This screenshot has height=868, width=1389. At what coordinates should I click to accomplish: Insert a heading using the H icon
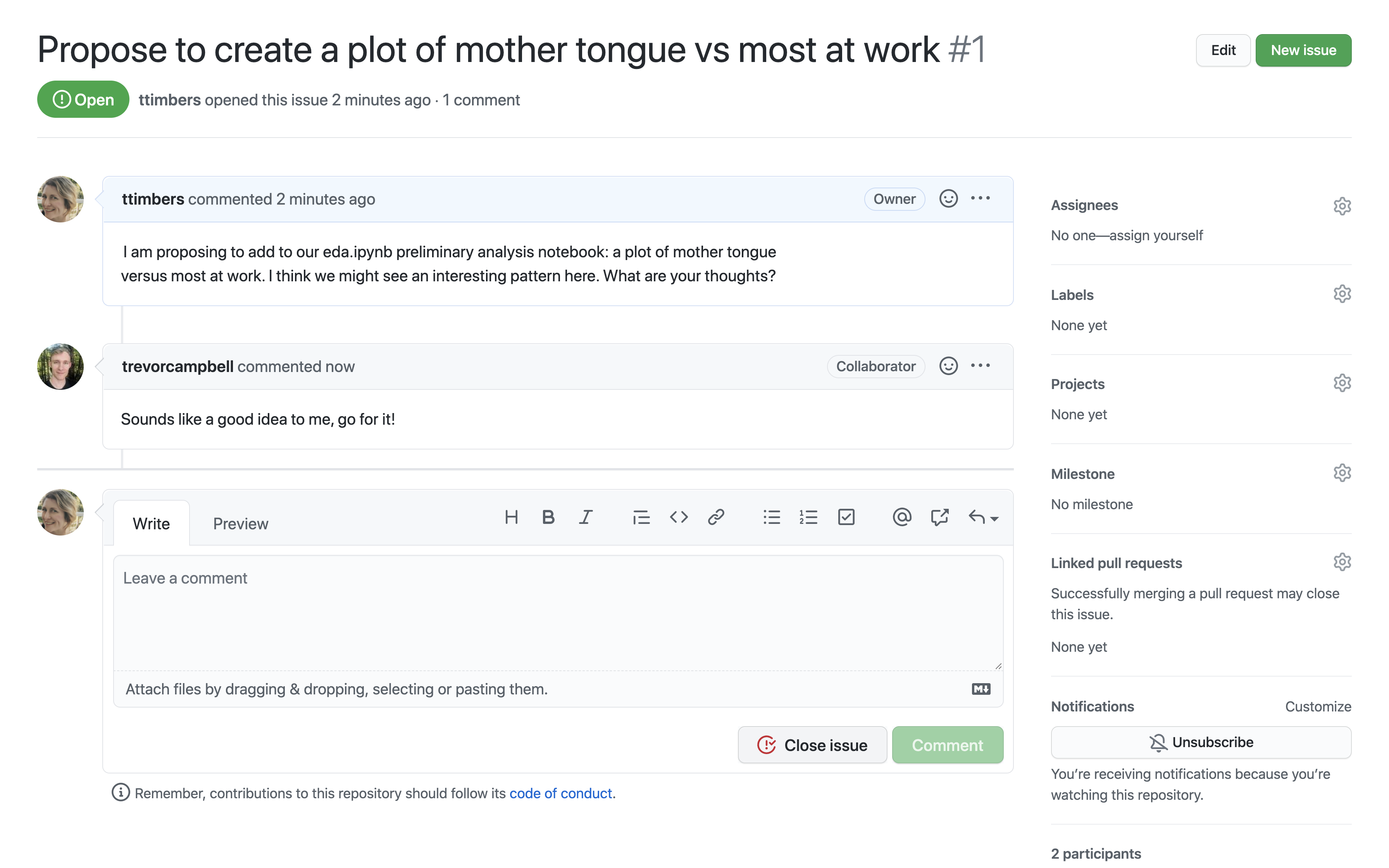[x=511, y=517]
